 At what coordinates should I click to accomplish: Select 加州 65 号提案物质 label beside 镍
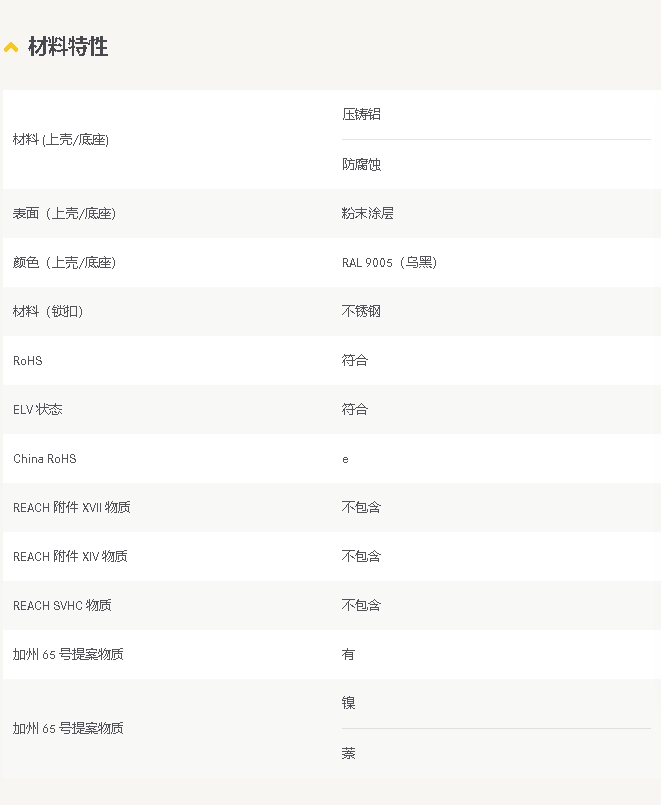coord(68,729)
